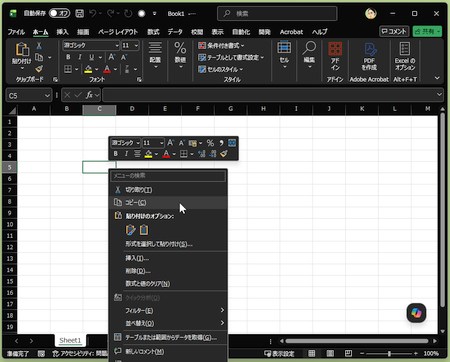
Task: Open the Name Box C5 dropdown
Action: tap(47, 96)
